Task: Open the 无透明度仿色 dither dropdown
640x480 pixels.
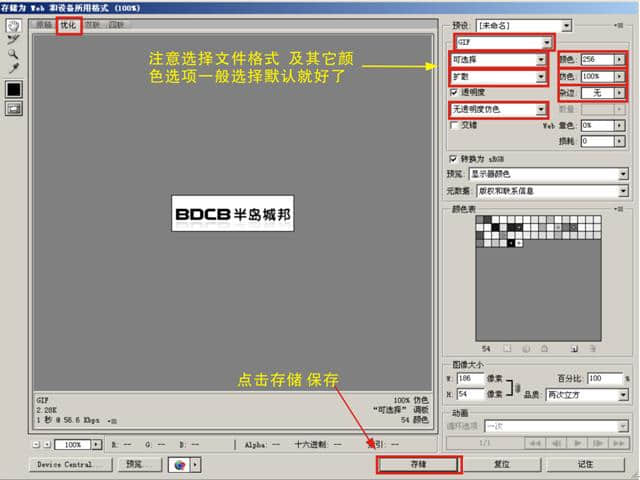Action: pos(498,109)
